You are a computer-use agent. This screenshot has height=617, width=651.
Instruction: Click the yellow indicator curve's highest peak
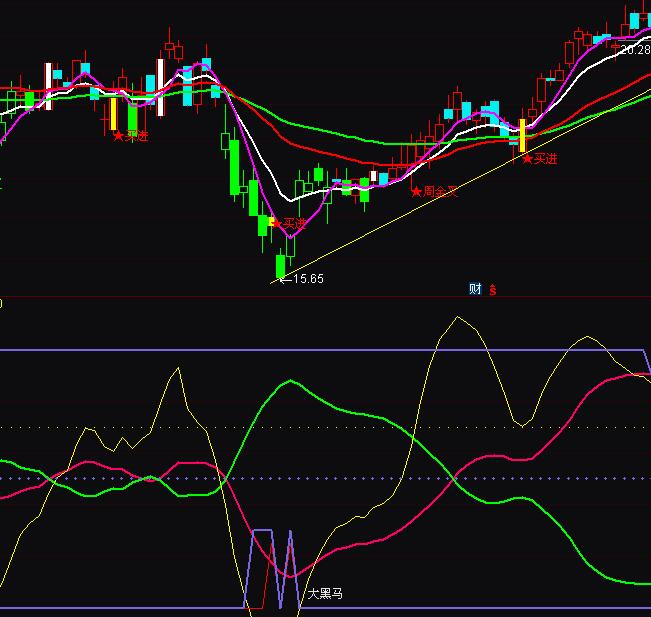[x=458, y=318]
